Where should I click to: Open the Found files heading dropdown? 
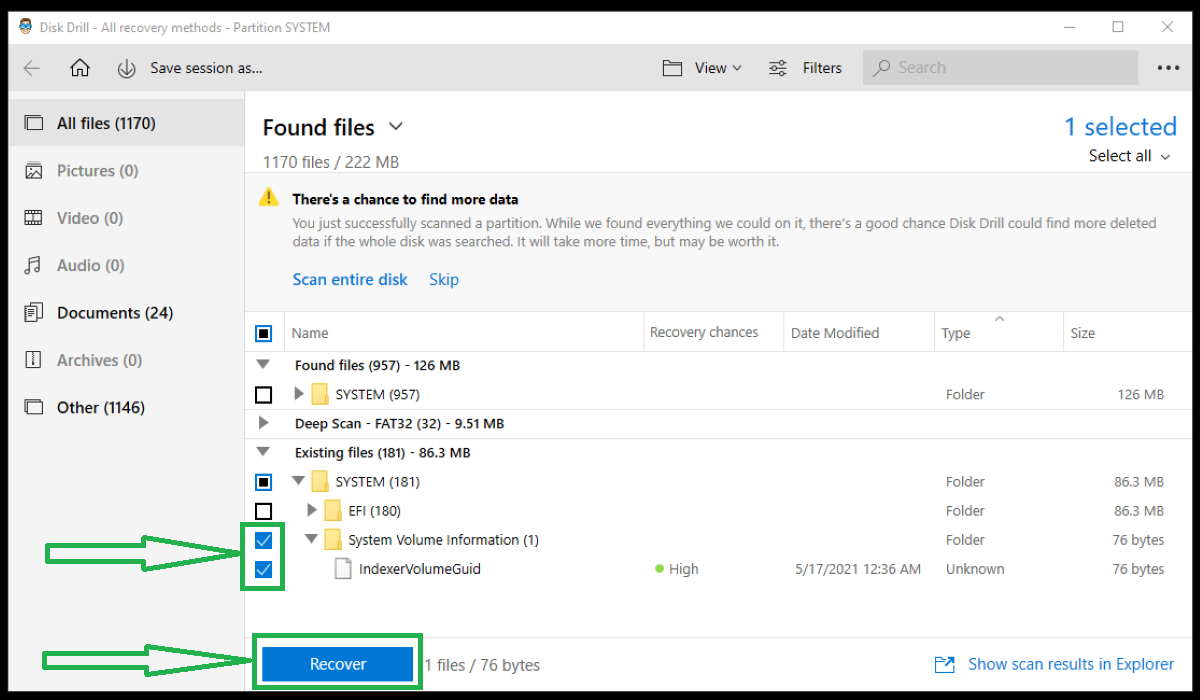(396, 126)
